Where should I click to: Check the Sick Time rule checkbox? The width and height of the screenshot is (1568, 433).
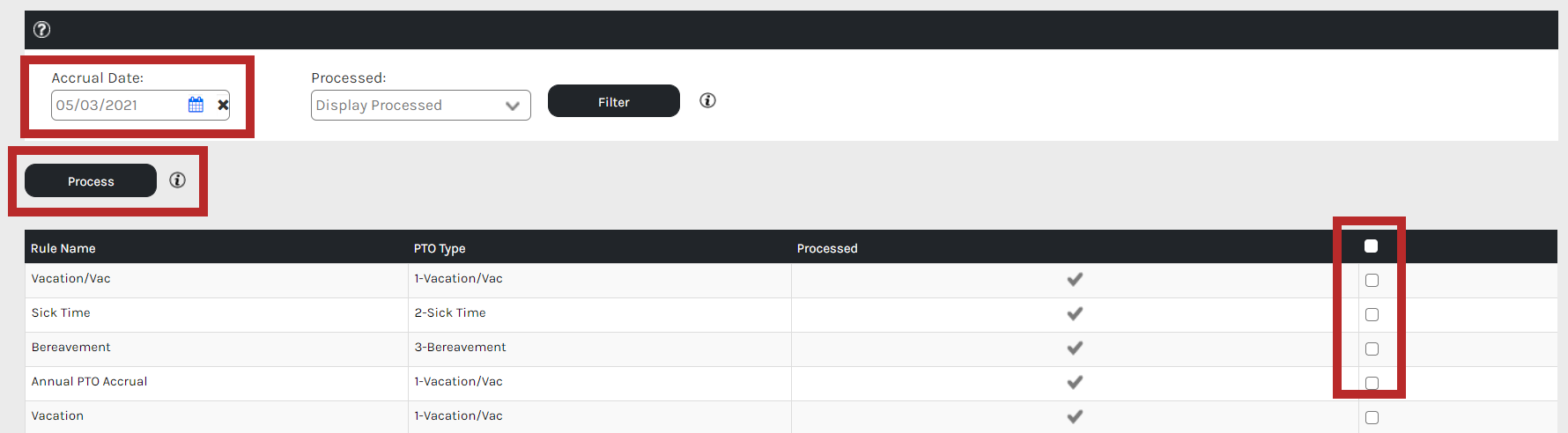pyautogui.click(x=1372, y=315)
